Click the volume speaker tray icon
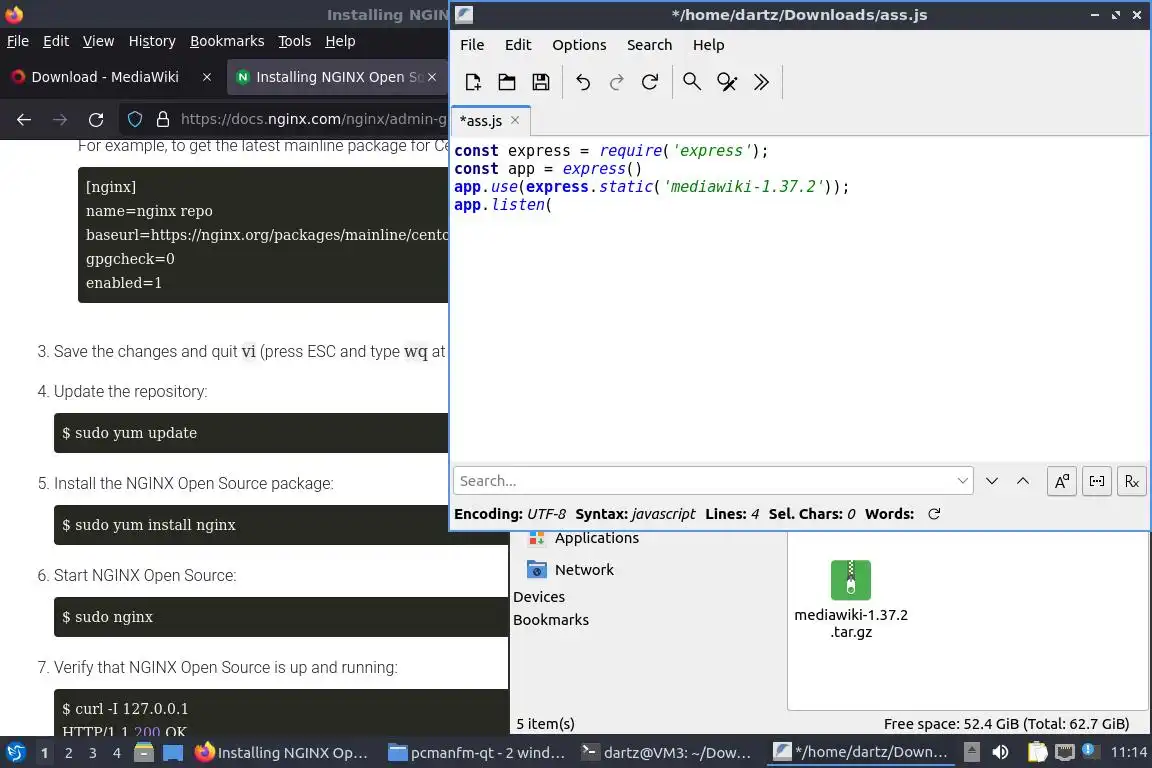The height and width of the screenshot is (768, 1152). point(1000,752)
